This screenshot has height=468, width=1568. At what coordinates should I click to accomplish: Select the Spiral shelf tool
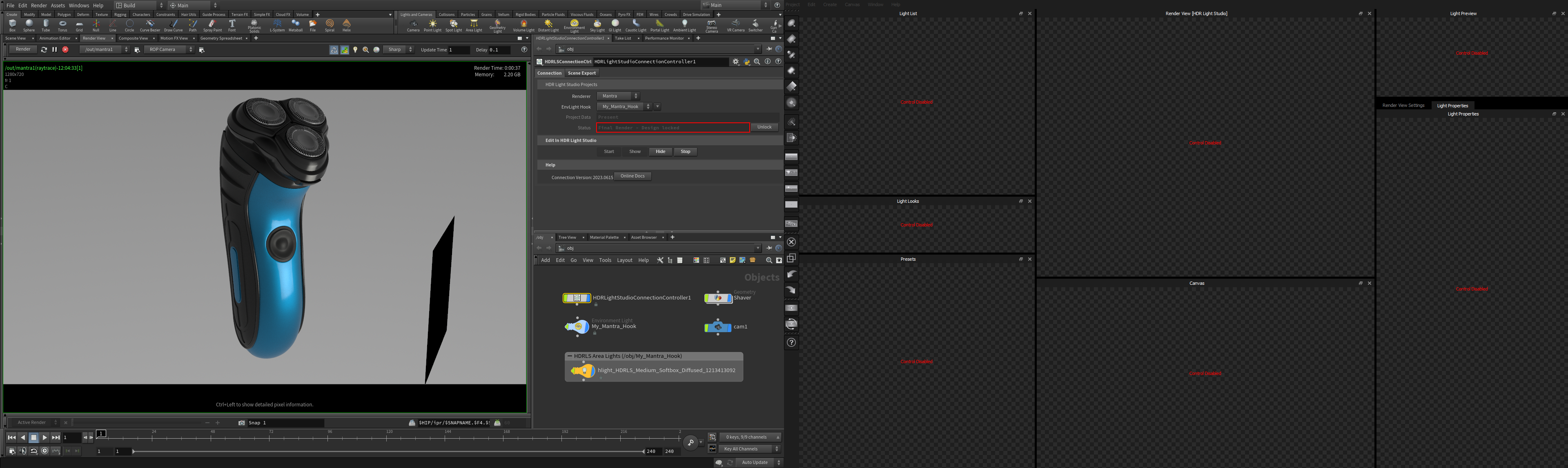pyautogui.click(x=329, y=26)
